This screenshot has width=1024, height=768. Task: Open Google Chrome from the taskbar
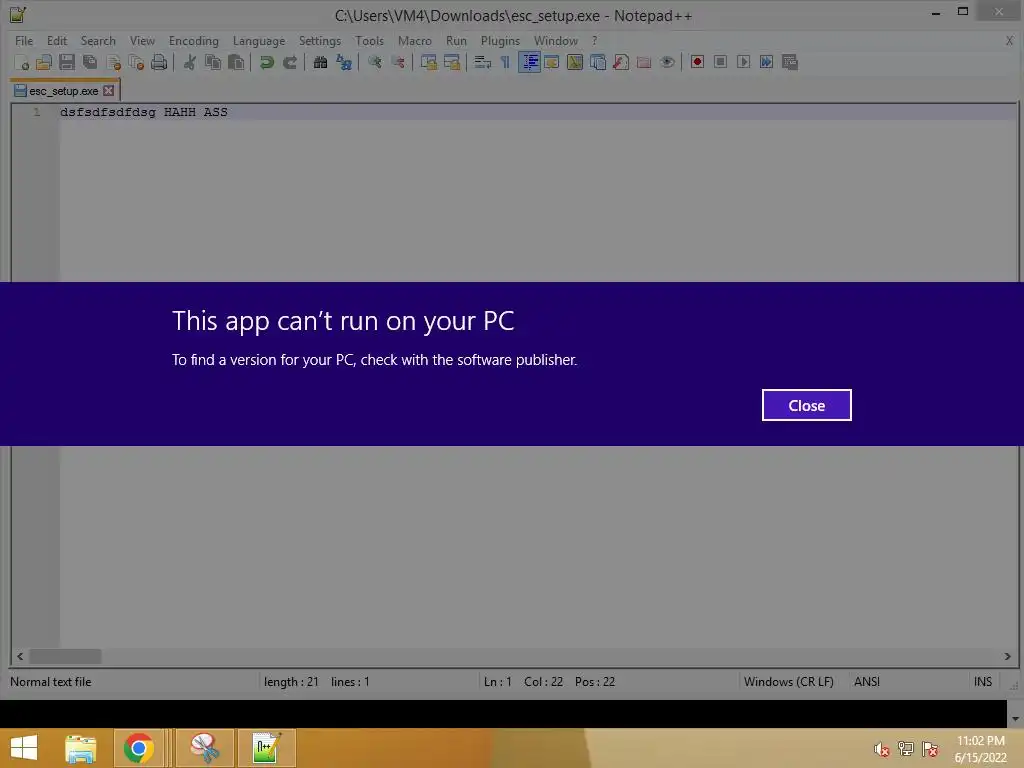(x=138, y=748)
